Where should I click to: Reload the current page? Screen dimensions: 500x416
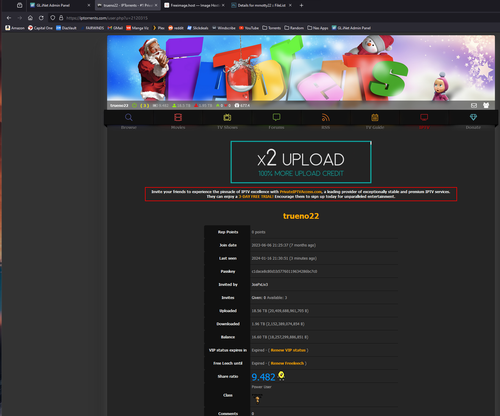coord(41,18)
